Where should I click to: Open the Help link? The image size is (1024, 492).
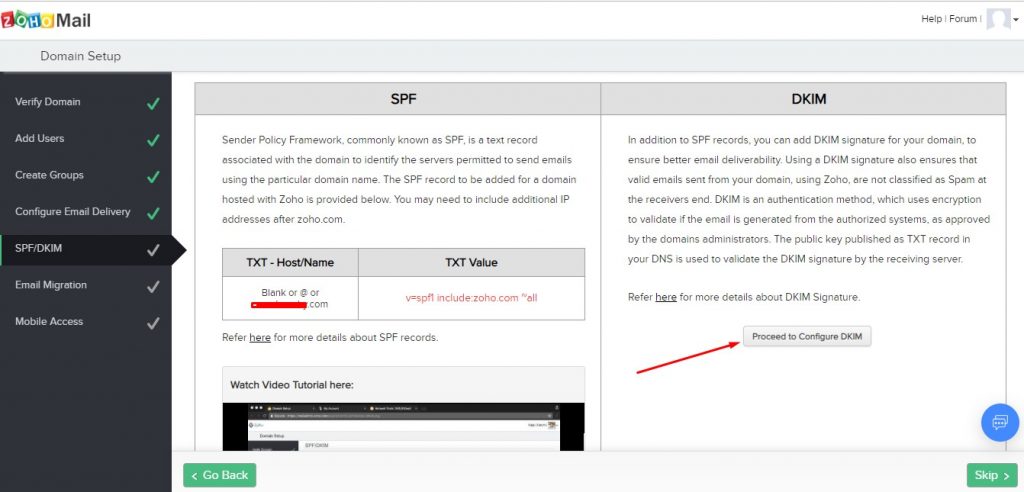(x=931, y=19)
